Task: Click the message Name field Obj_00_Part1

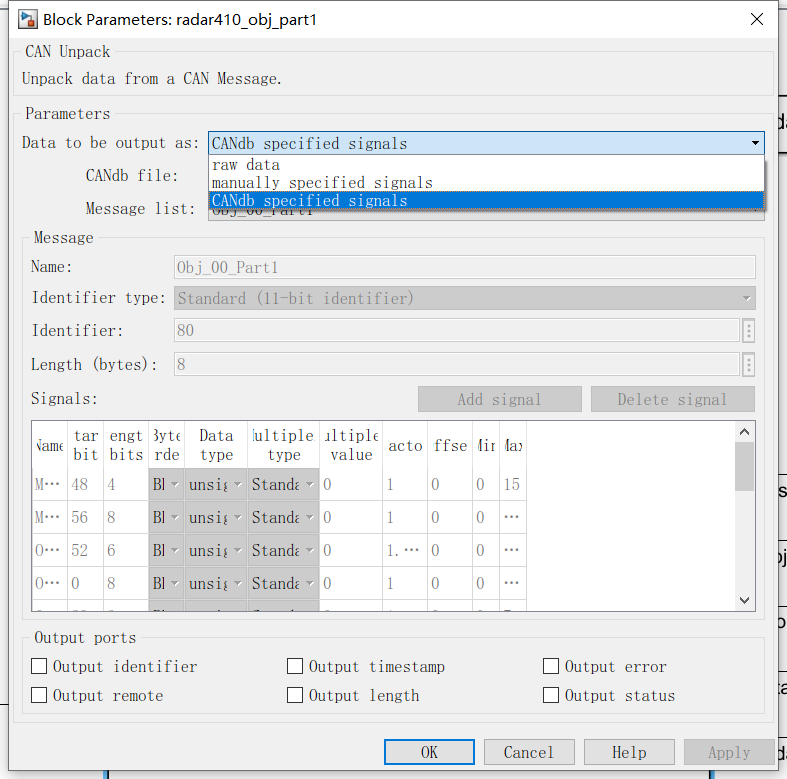Action: pyautogui.click(x=464, y=267)
